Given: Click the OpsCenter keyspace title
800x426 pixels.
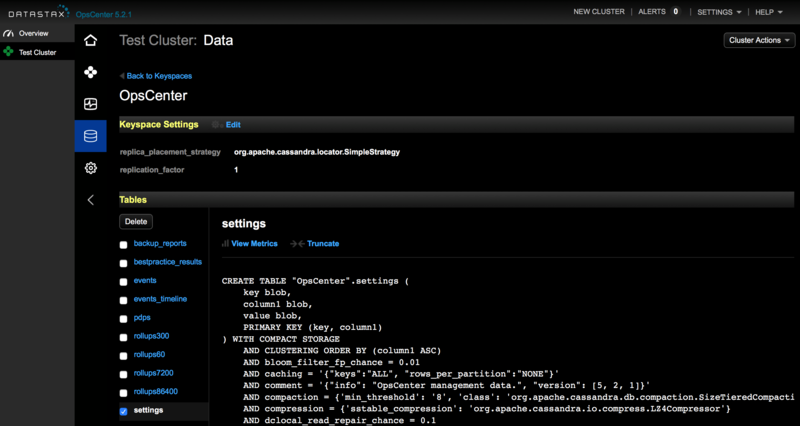Looking at the screenshot, I should (153, 96).
